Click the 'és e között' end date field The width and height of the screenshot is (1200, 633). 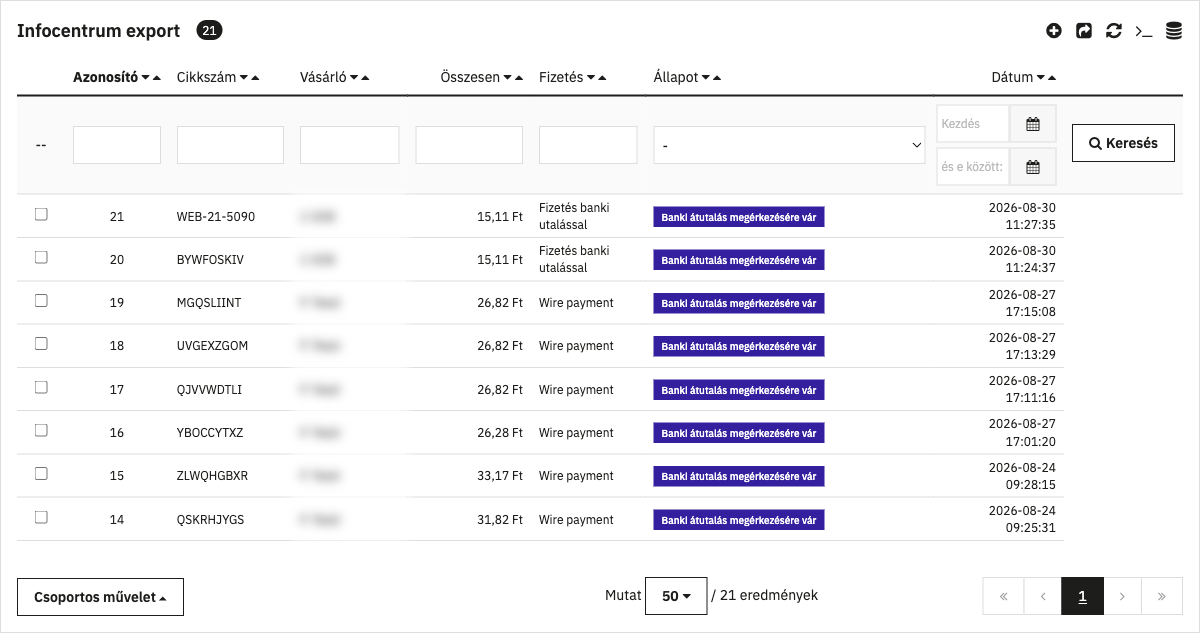pyautogui.click(x=973, y=167)
